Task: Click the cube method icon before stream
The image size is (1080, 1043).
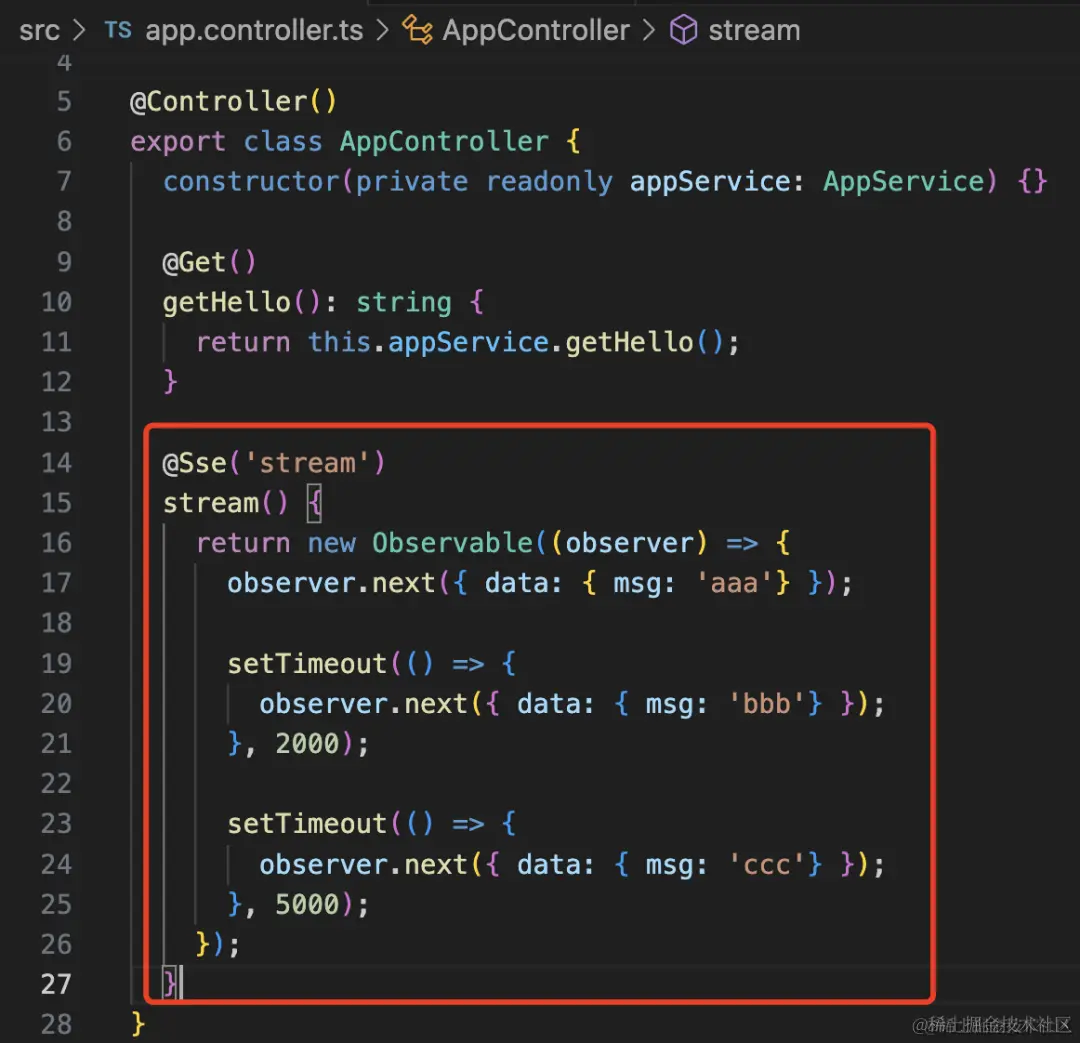Action: point(684,30)
